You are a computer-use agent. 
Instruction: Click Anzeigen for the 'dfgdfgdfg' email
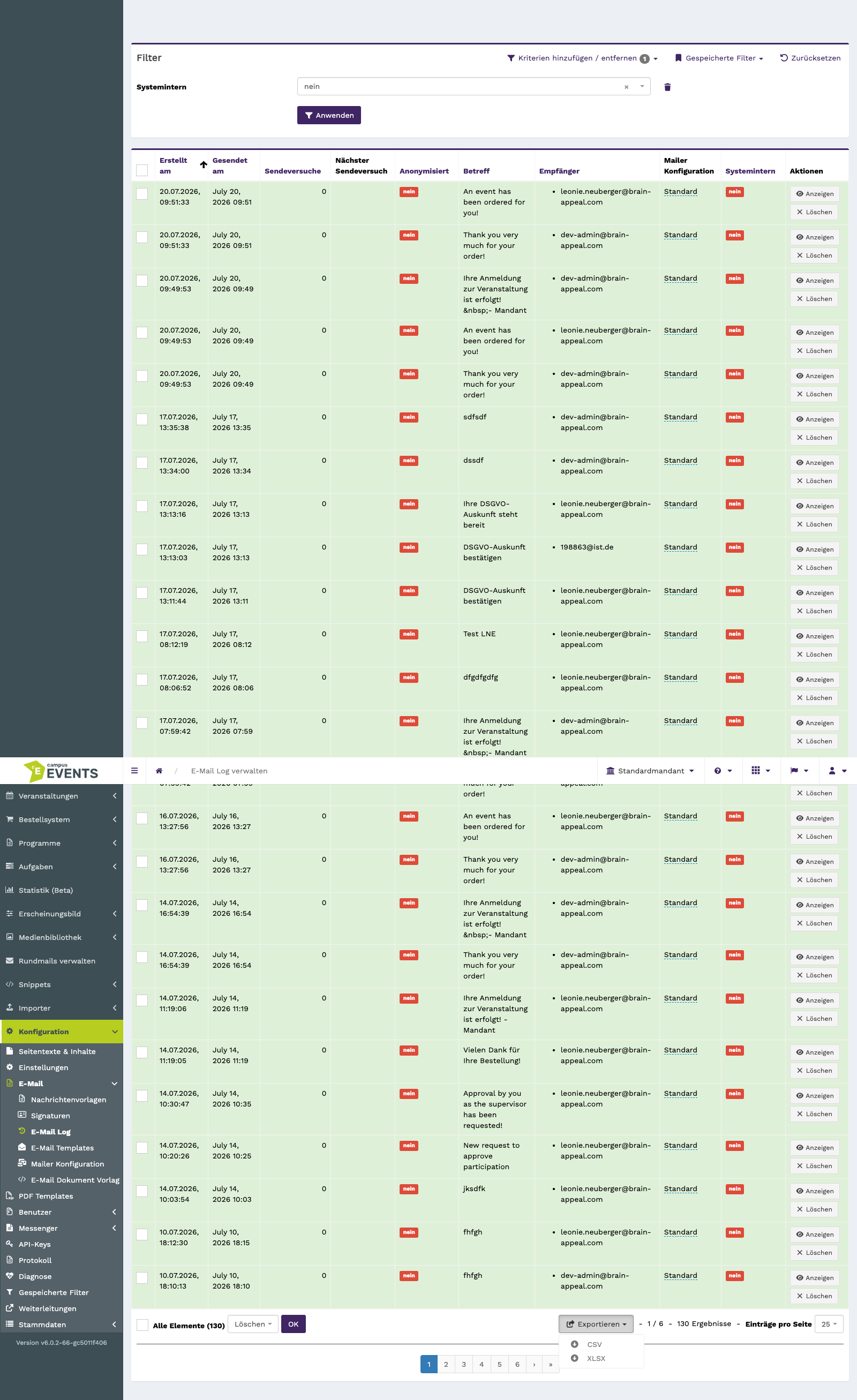point(814,680)
